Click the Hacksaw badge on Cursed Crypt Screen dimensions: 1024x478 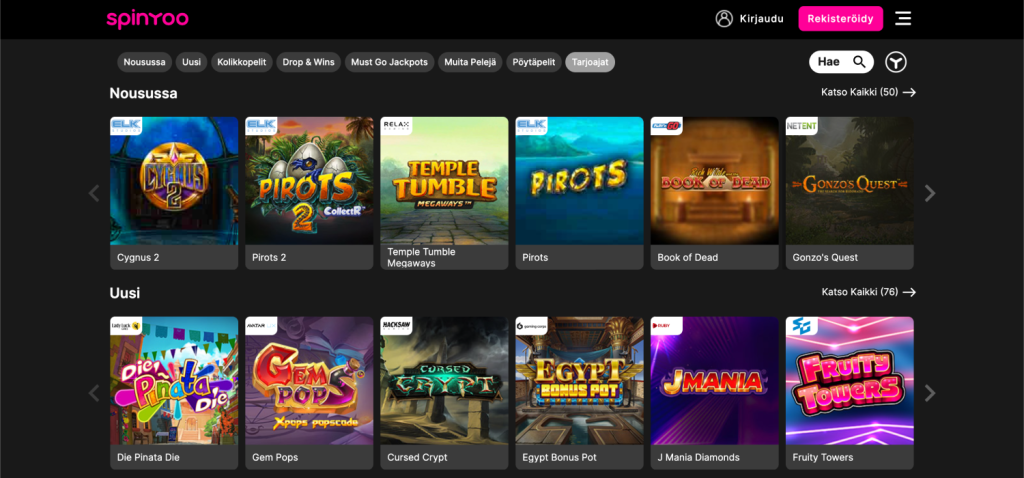(x=396, y=325)
